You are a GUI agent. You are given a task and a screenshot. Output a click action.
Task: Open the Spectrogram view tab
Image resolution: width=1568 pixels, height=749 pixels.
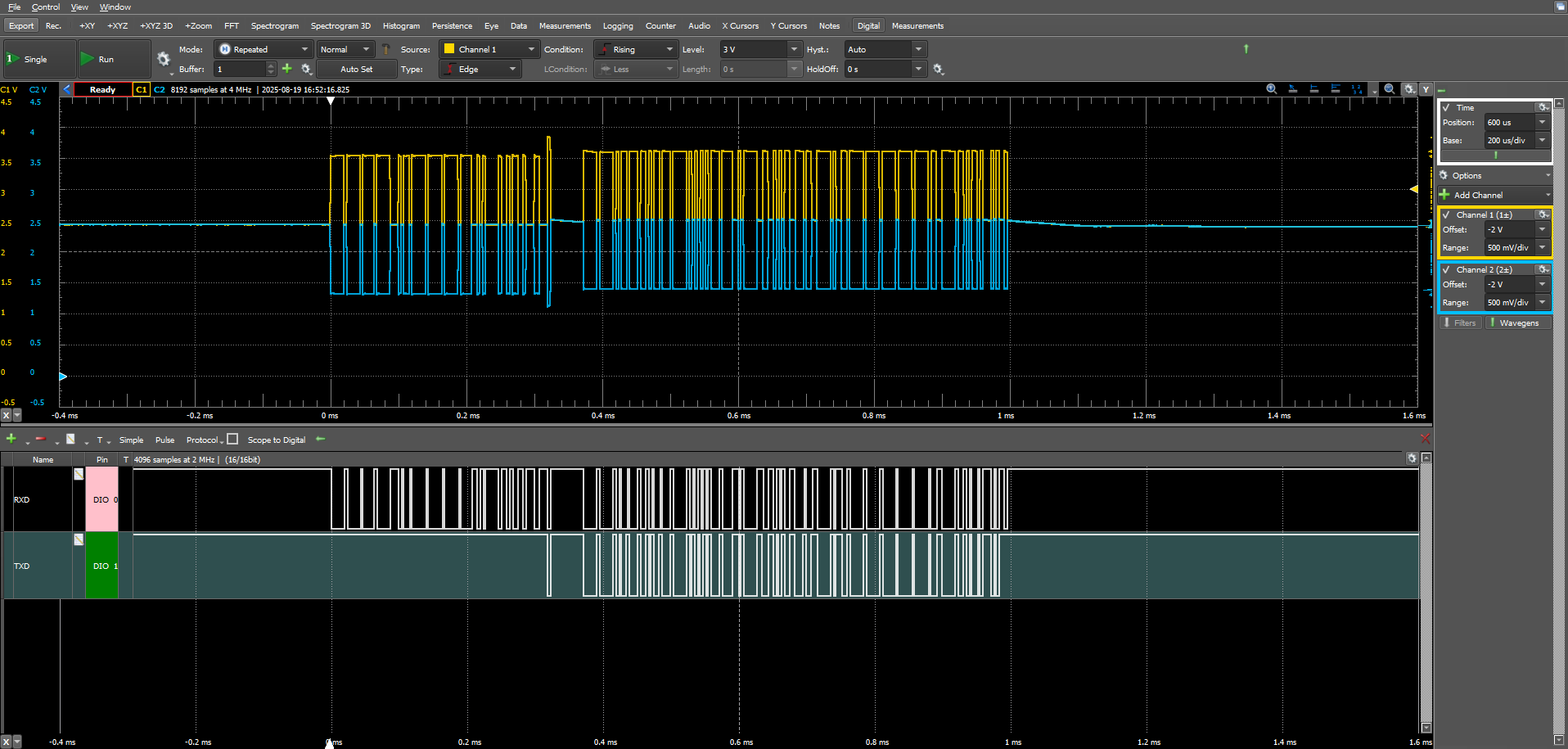point(274,26)
